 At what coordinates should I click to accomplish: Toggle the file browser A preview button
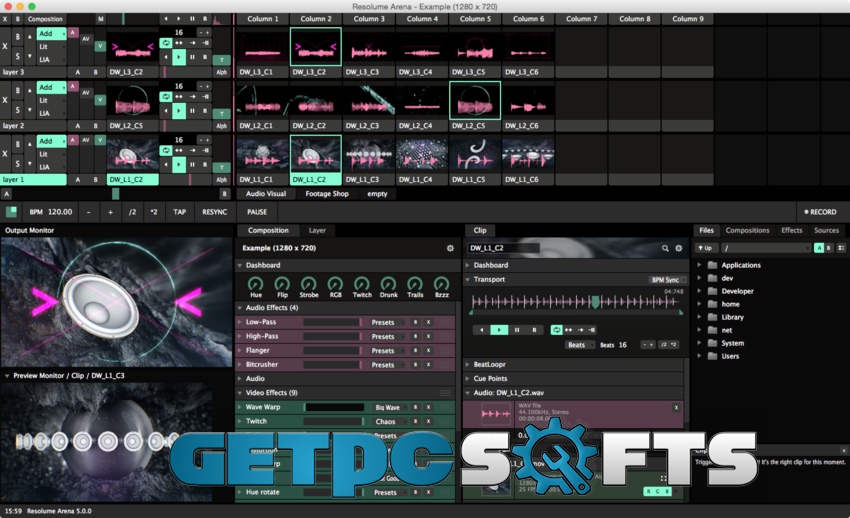[819, 248]
